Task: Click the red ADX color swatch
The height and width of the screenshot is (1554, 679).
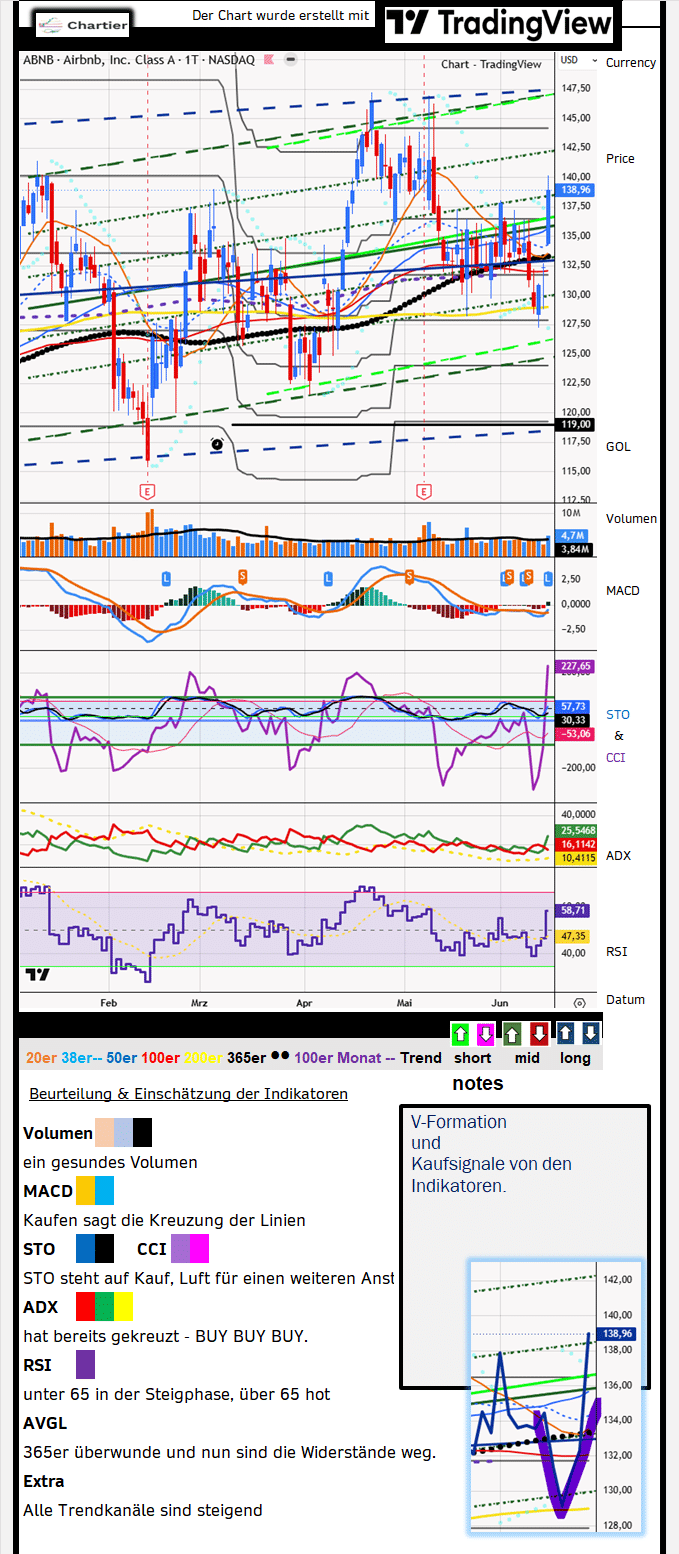Action: (85, 1307)
